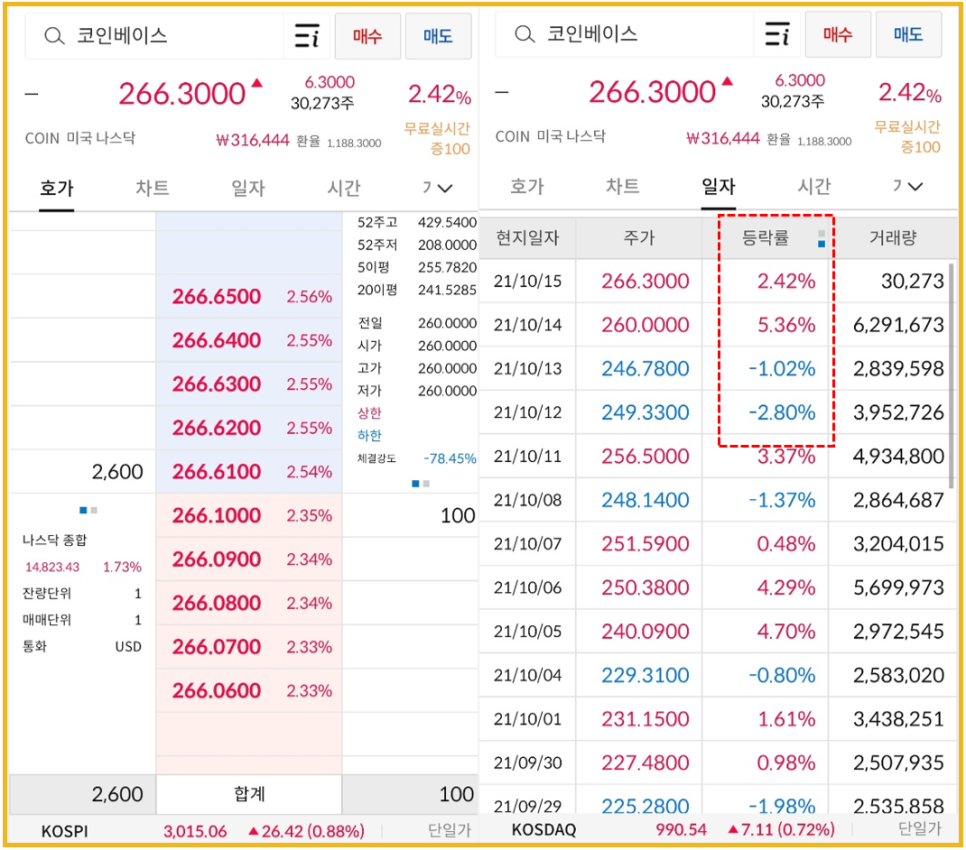Open the 7 dropdown on the right panel

(x=907, y=188)
